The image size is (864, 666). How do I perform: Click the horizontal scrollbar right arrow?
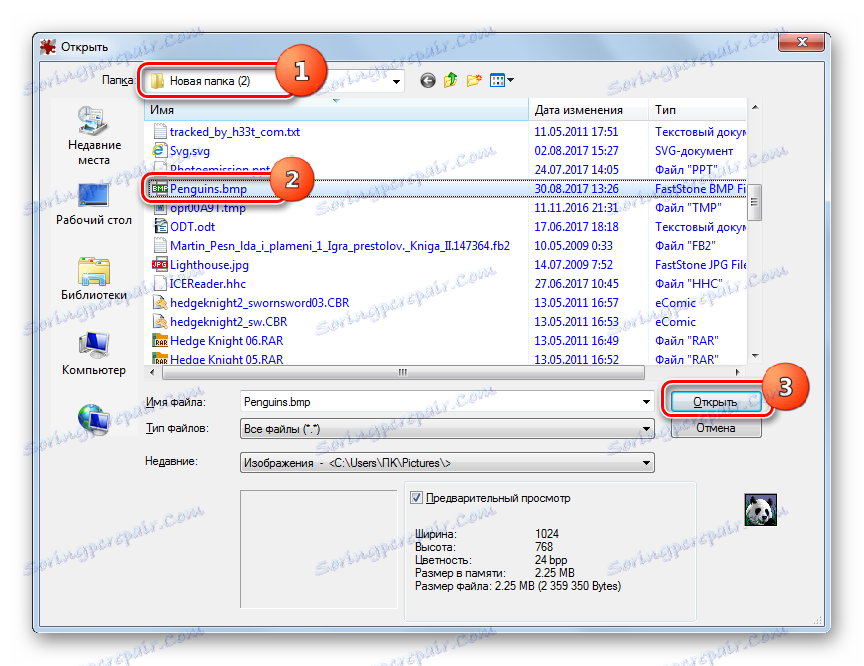[x=737, y=372]
